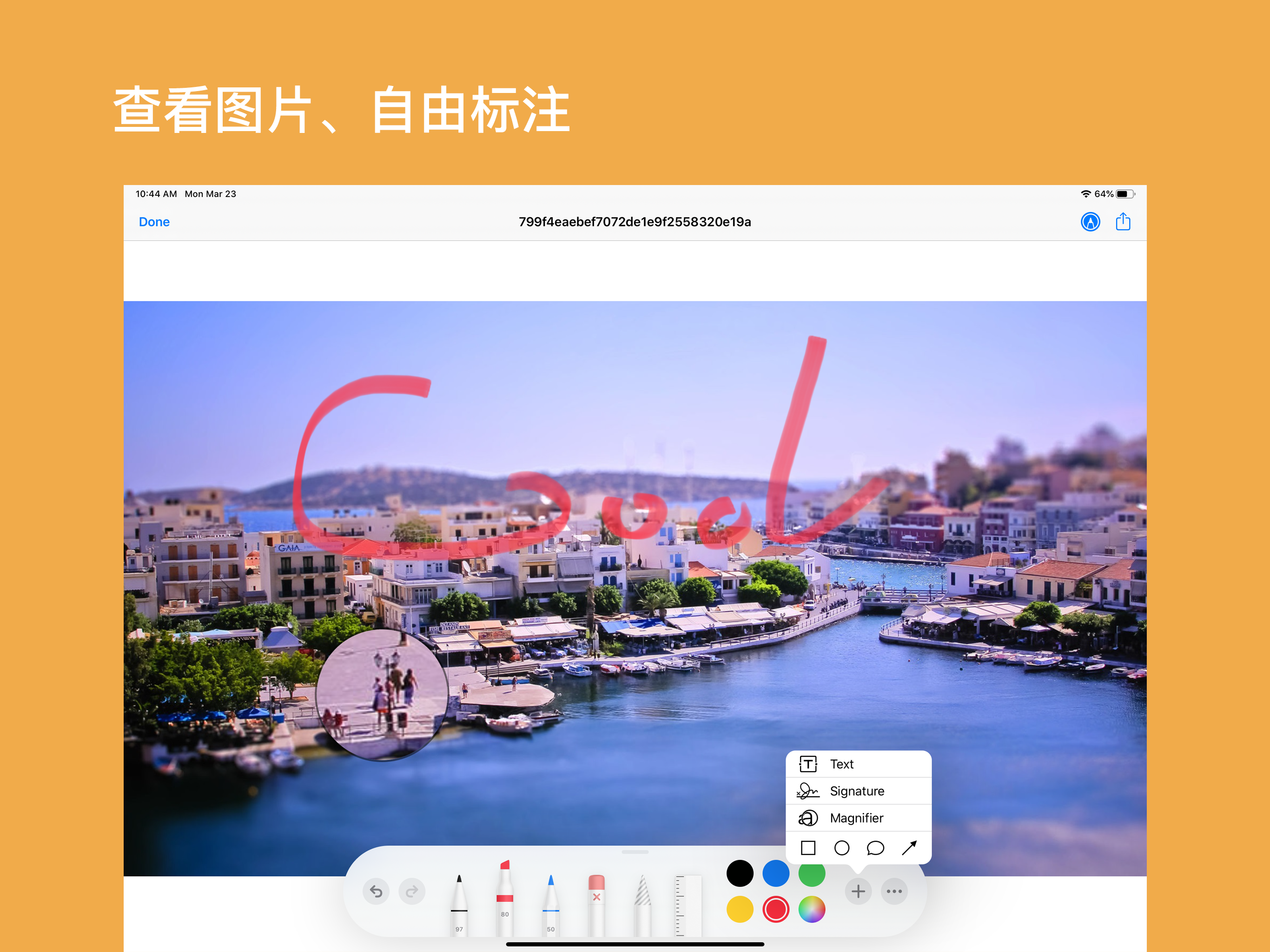Select the circular magnifier loupe on image
The width and height of the screenshot is (1270, 952).
[382, 694]
